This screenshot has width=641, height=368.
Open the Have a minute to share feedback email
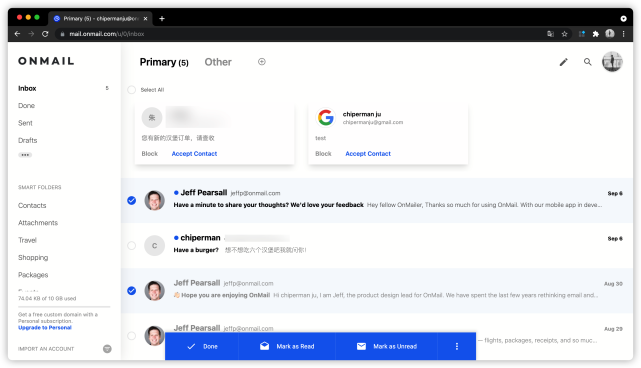377,200
